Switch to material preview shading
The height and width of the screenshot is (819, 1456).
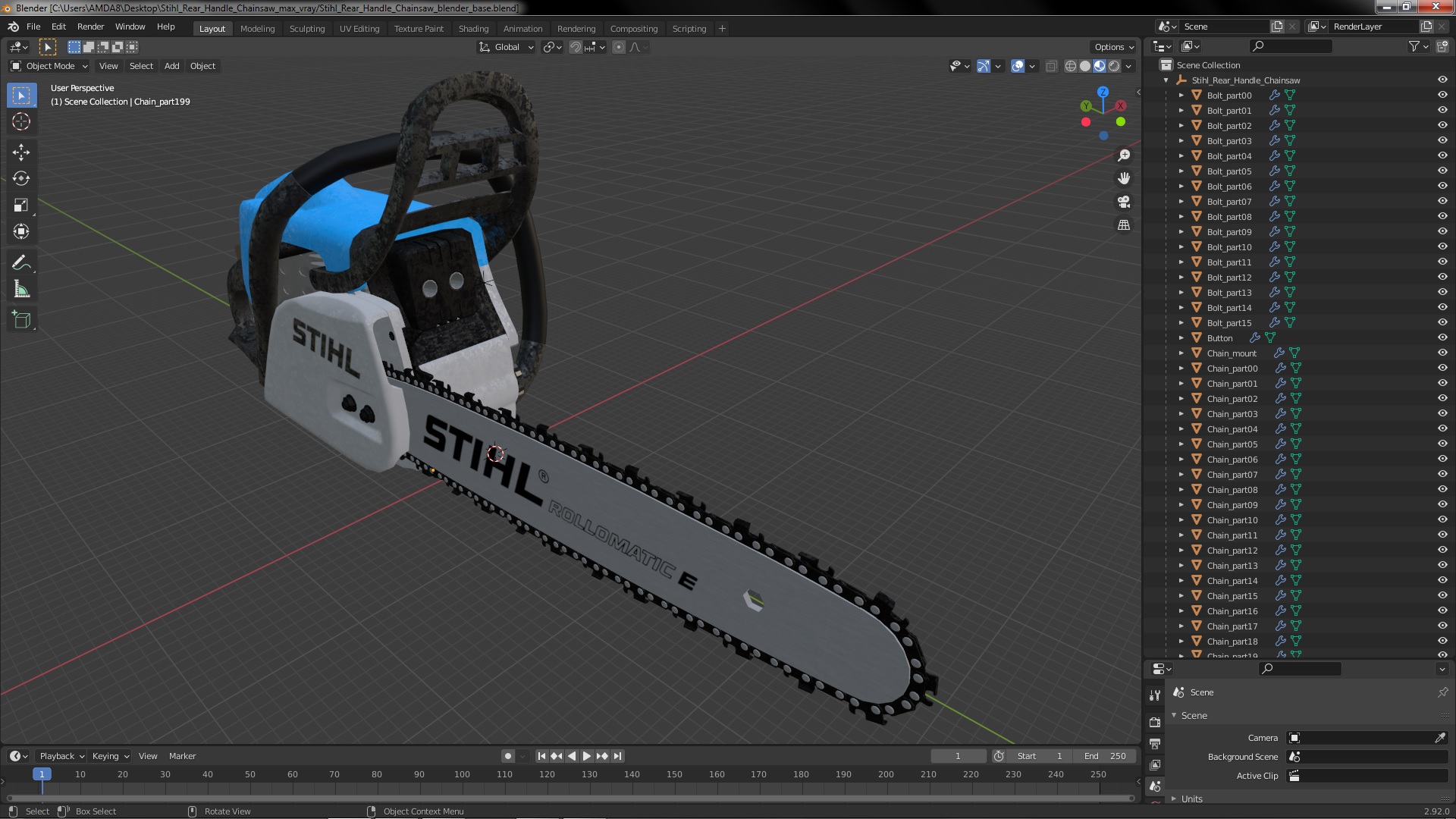point(1100,66)
